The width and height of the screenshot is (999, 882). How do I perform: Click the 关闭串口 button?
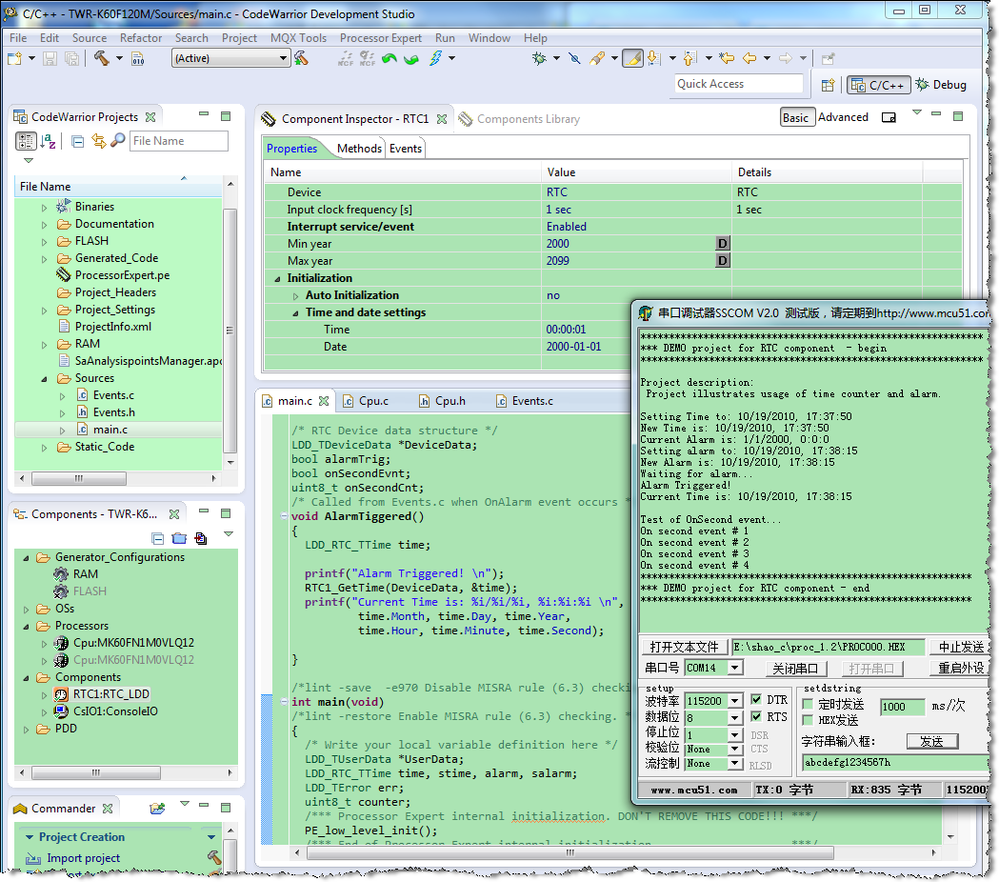pos(794,668)
